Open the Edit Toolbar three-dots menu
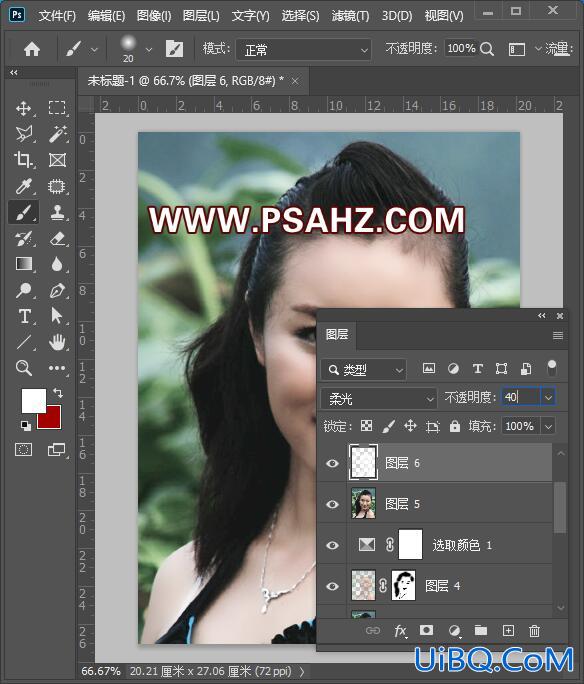This screenshot has height=684, width=584. (x=57, y=368)
